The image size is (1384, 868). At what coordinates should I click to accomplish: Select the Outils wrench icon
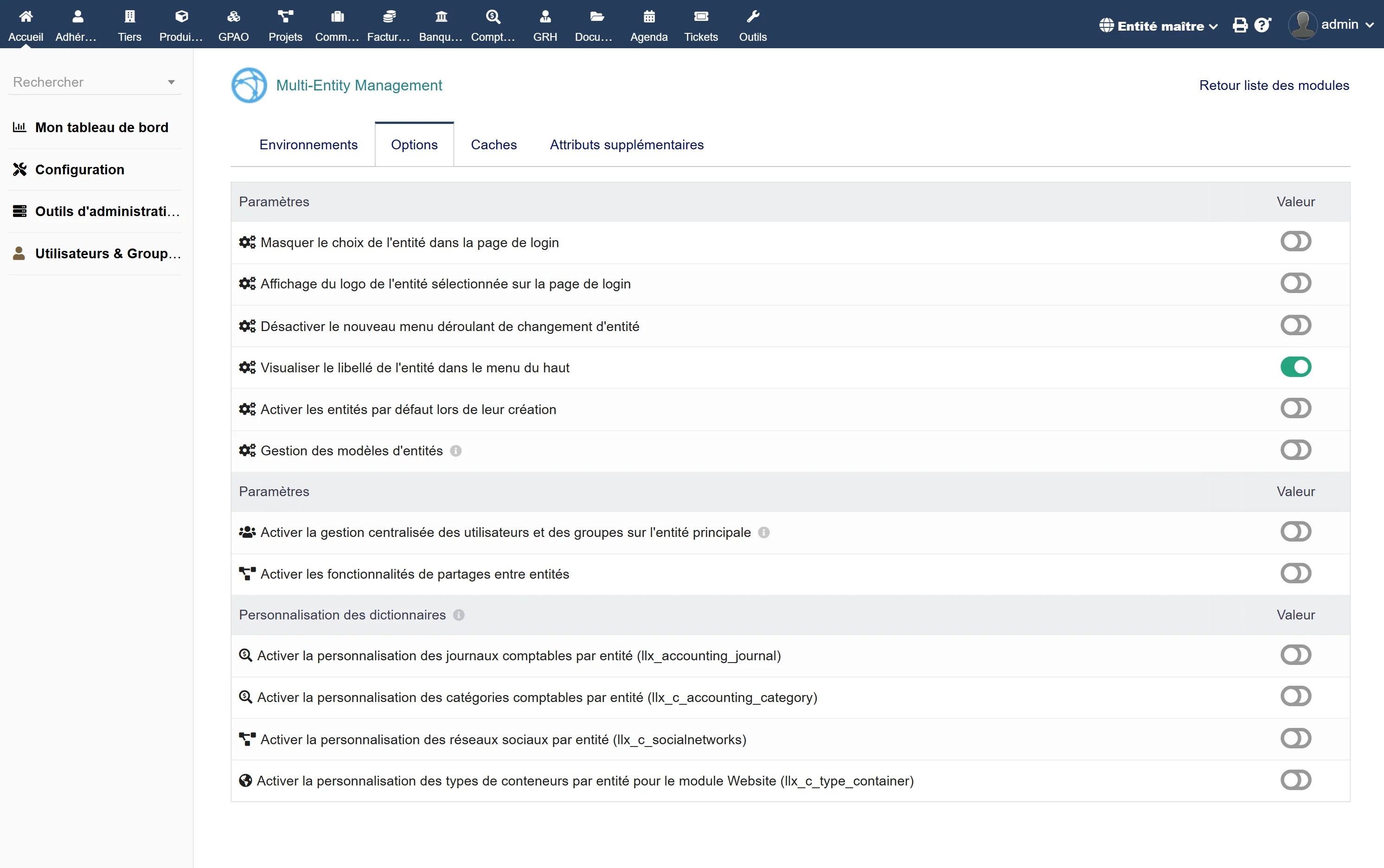(753, 16)
